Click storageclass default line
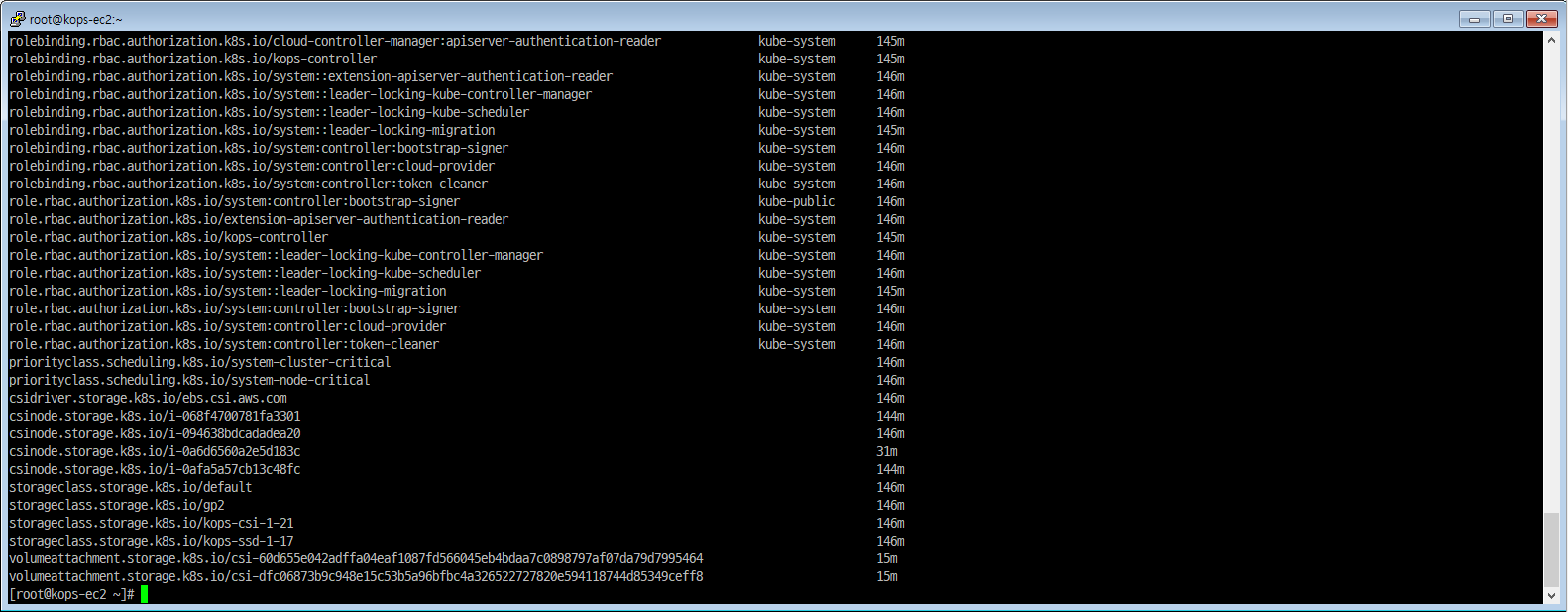The width and height of the screenshot is (1568, 612). [457, 487]
